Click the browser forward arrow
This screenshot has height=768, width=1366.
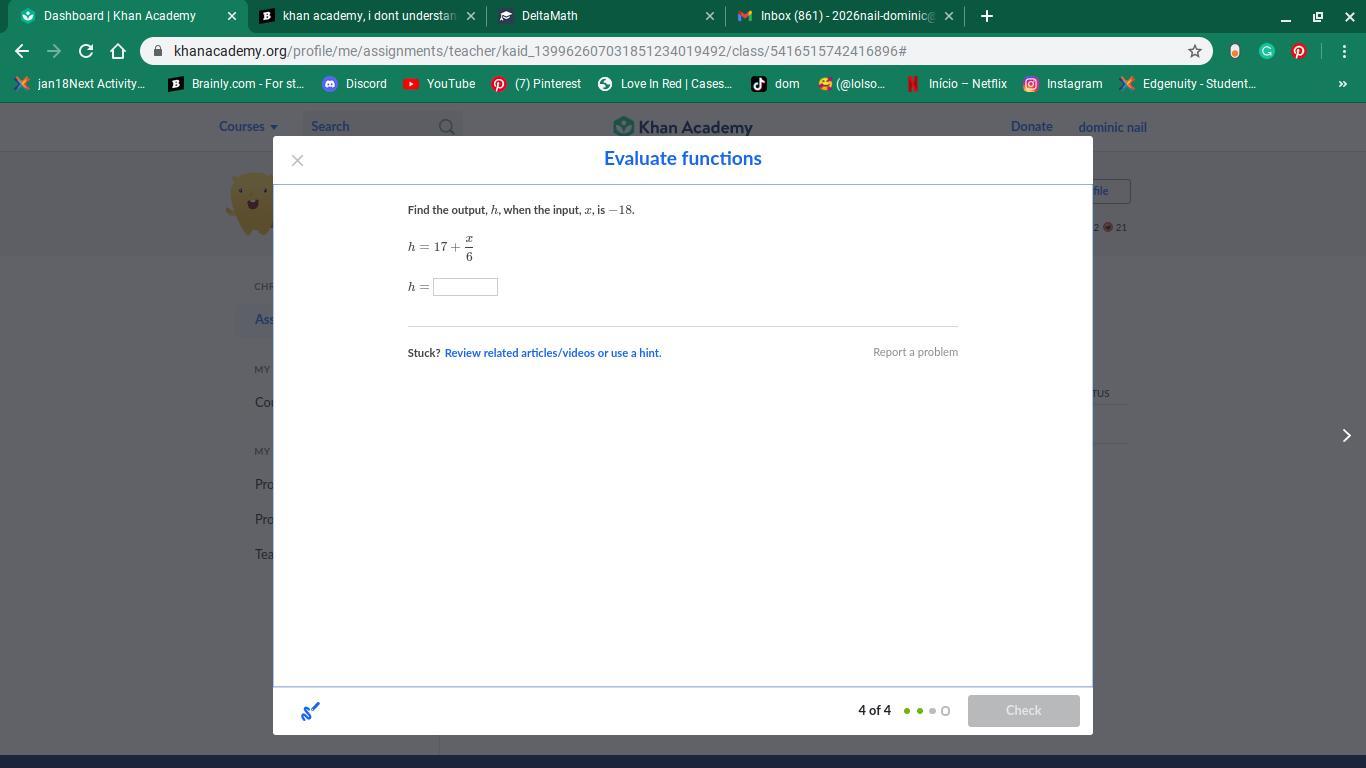pyautogui.click(x=54, y=51)
